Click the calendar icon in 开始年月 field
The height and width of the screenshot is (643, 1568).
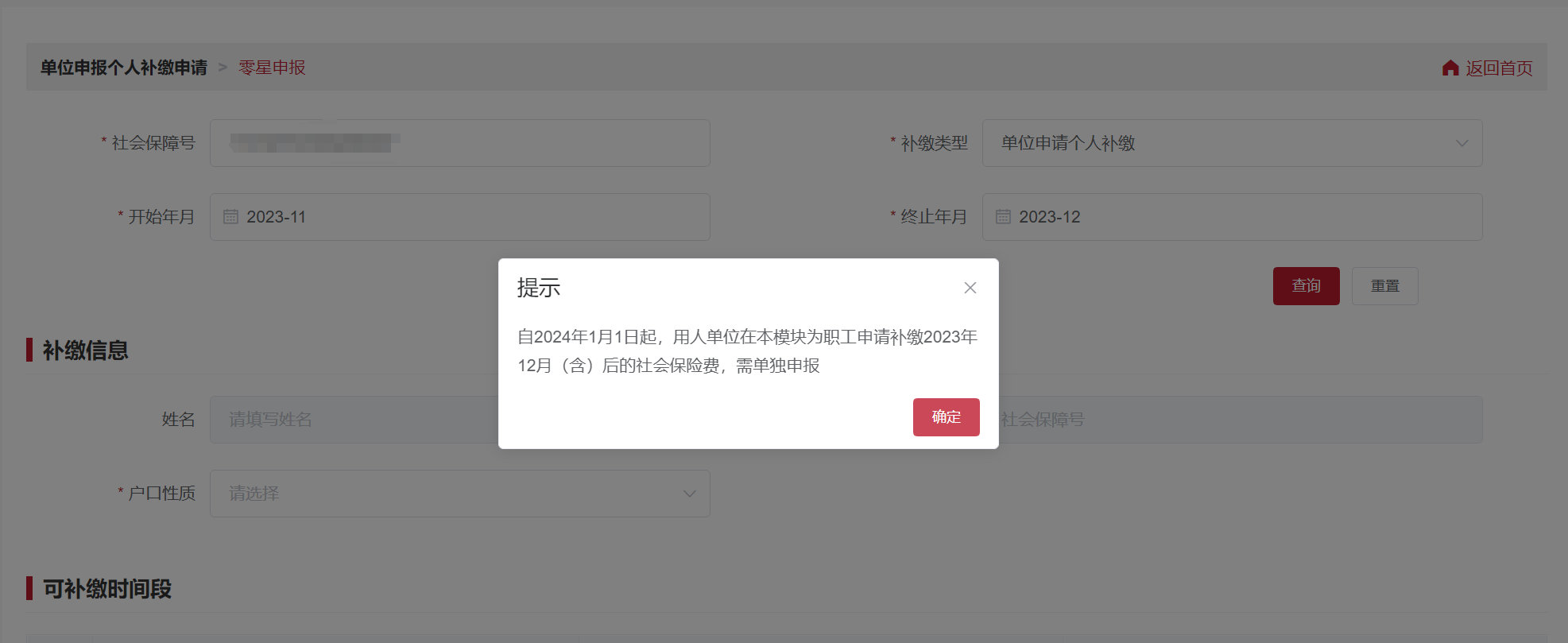click(230, 217)
